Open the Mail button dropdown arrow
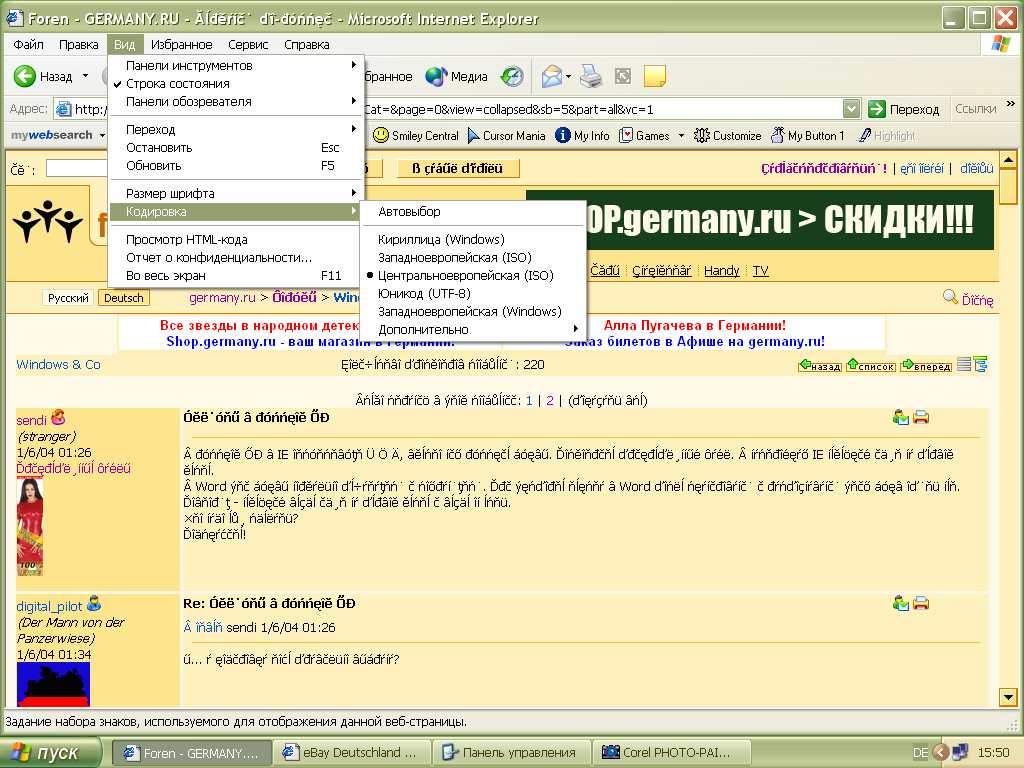This screenshot has width=1024, height=768. point(568,76)
